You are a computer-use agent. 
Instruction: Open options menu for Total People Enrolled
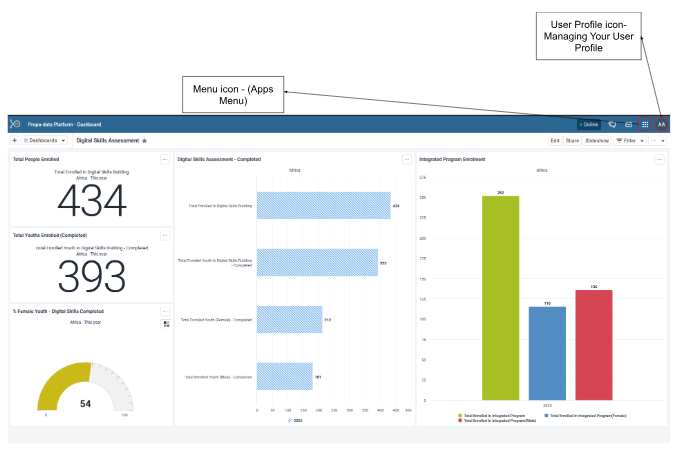pyautogui.click(x=165, y=159)
